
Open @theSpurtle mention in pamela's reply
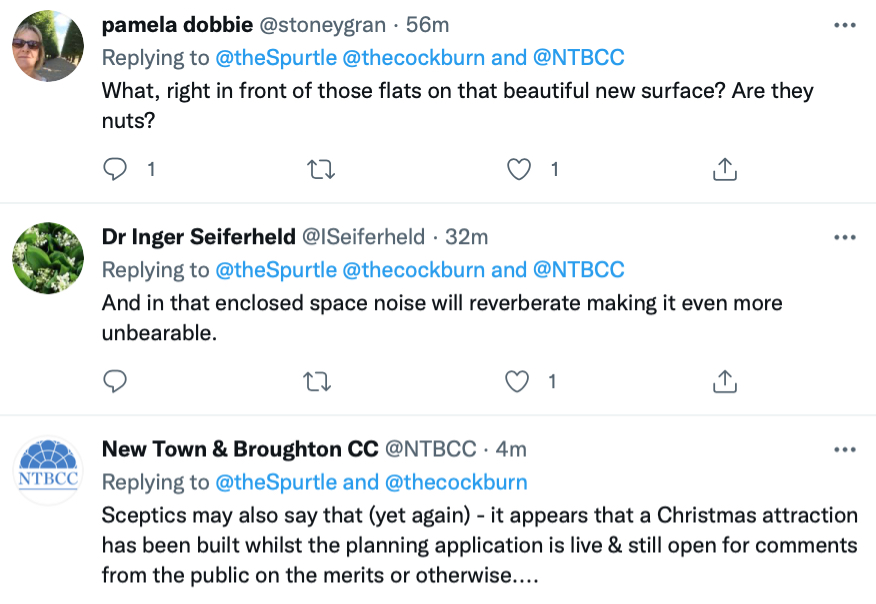pos(276,58)
